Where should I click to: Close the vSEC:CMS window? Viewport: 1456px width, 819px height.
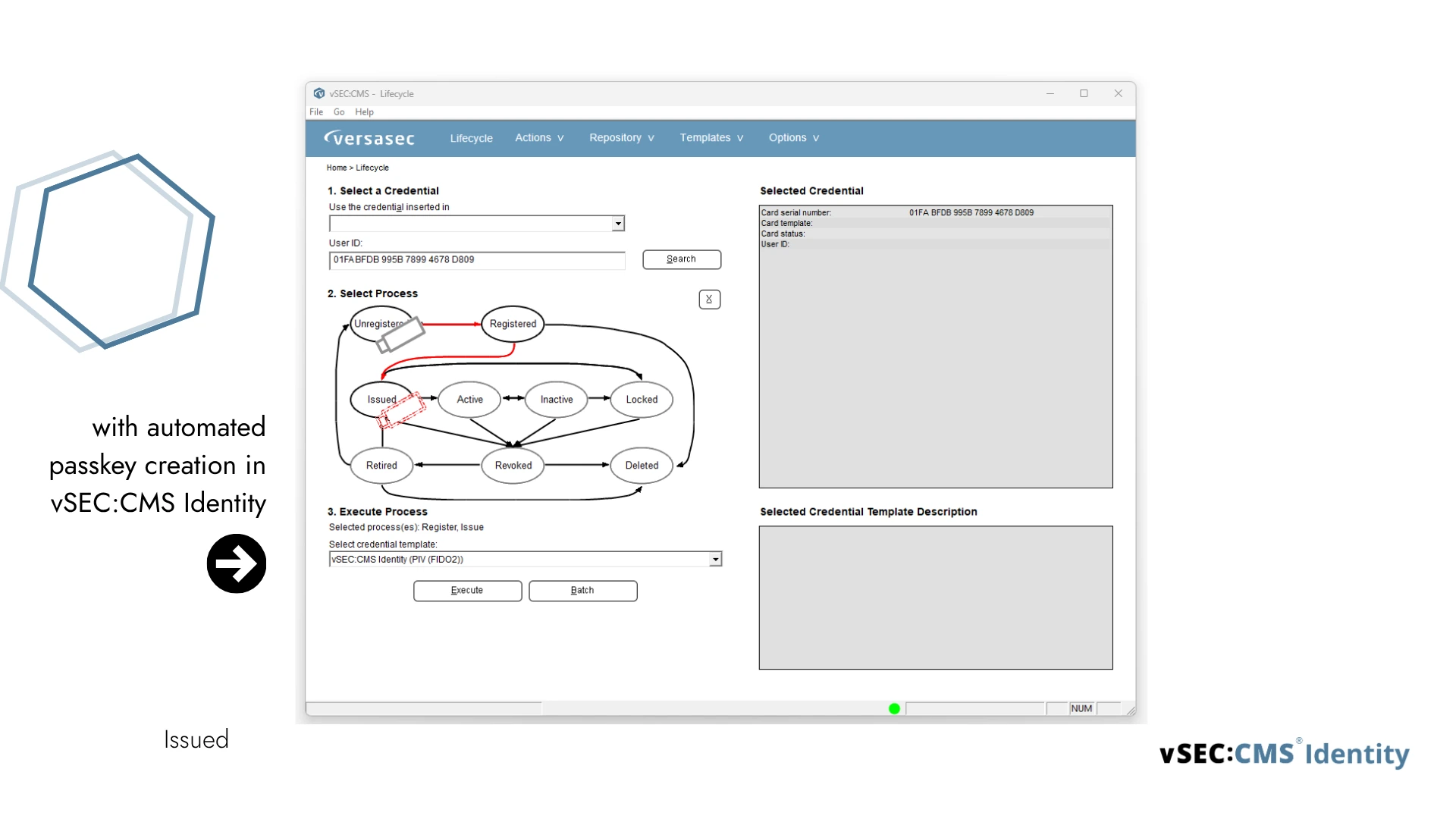pos(1119,93)
